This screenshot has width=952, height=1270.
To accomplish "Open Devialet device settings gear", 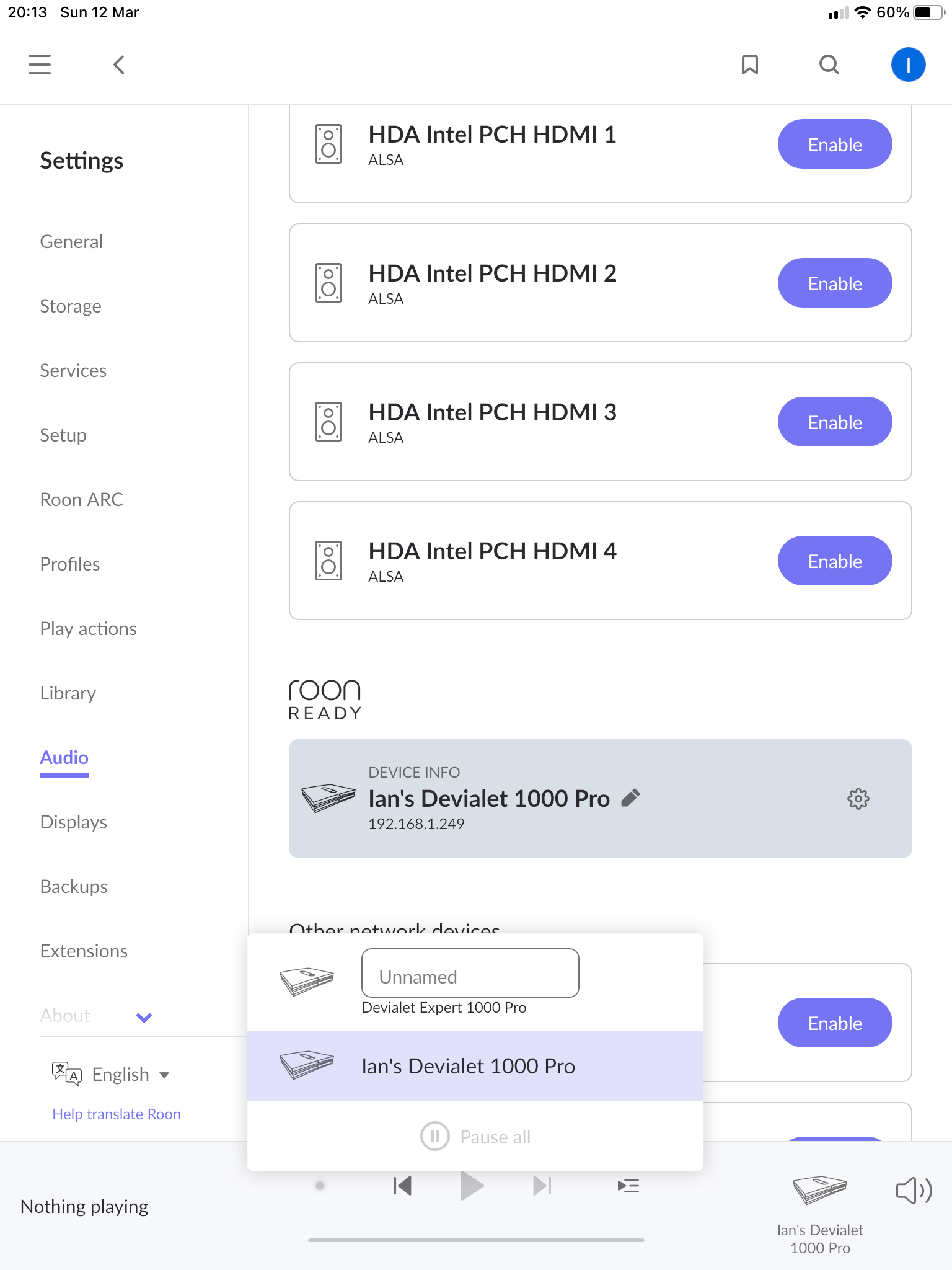I will click(858, 799).
